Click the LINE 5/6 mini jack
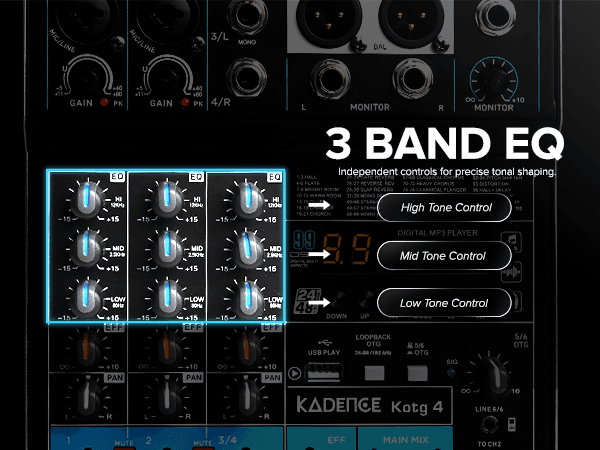The width and height of the screenshot is (600, 450). [x=489, y=424]
